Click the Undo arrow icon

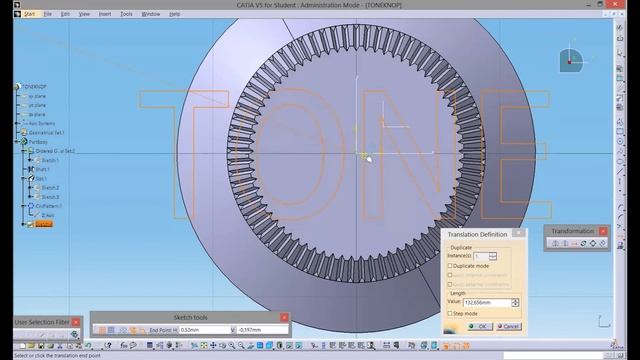[x=88, y=345]
